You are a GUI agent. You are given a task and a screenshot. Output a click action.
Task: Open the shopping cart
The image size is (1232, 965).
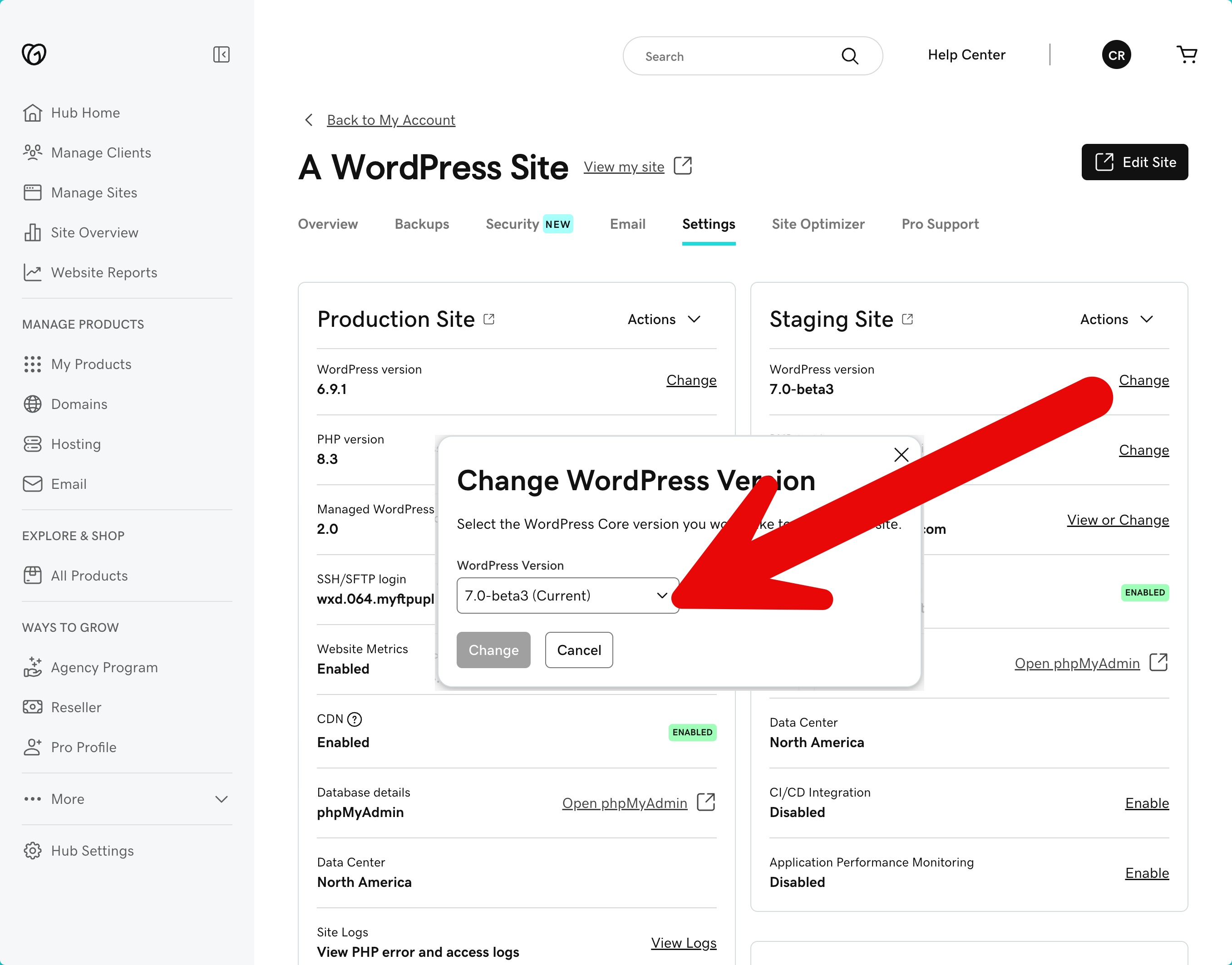point(1187,54)
